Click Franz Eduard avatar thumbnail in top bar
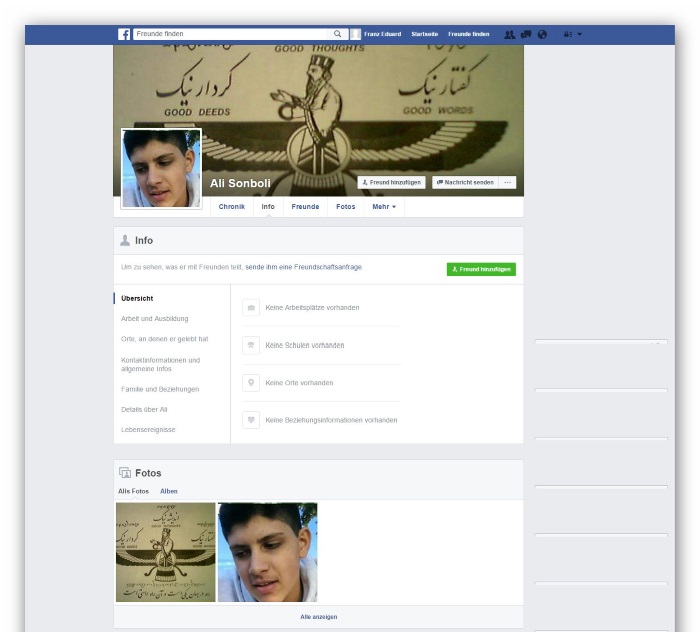The height and width of the screenshot is (632, 700). 355,34
